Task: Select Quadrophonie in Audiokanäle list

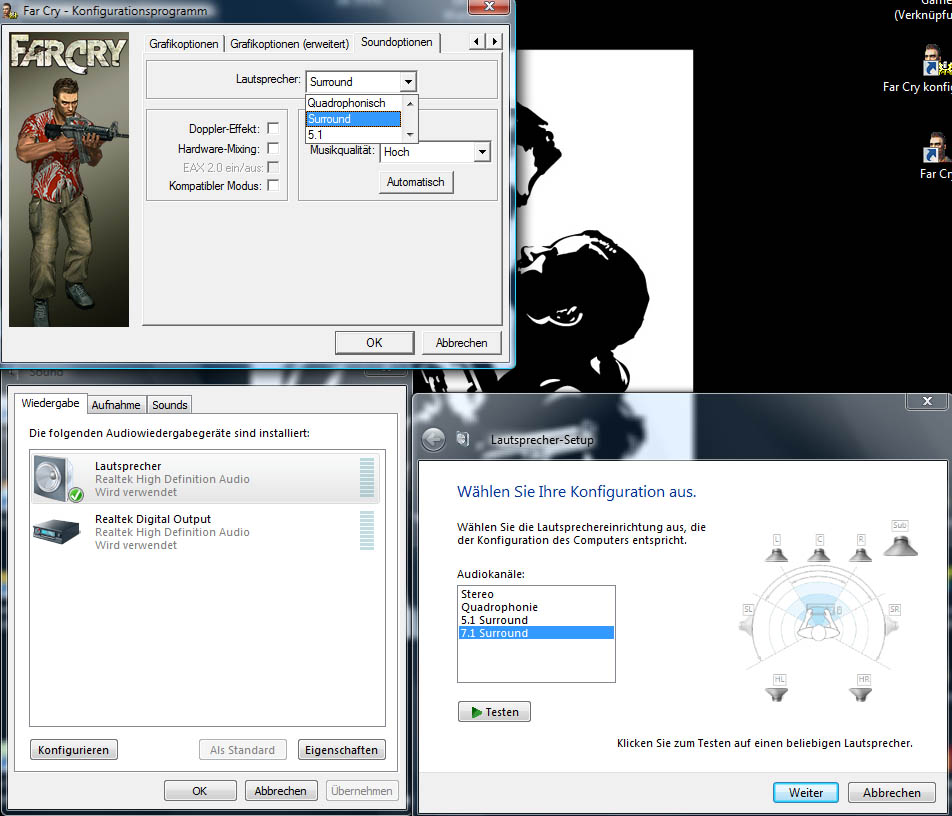Action: (536, 607)
